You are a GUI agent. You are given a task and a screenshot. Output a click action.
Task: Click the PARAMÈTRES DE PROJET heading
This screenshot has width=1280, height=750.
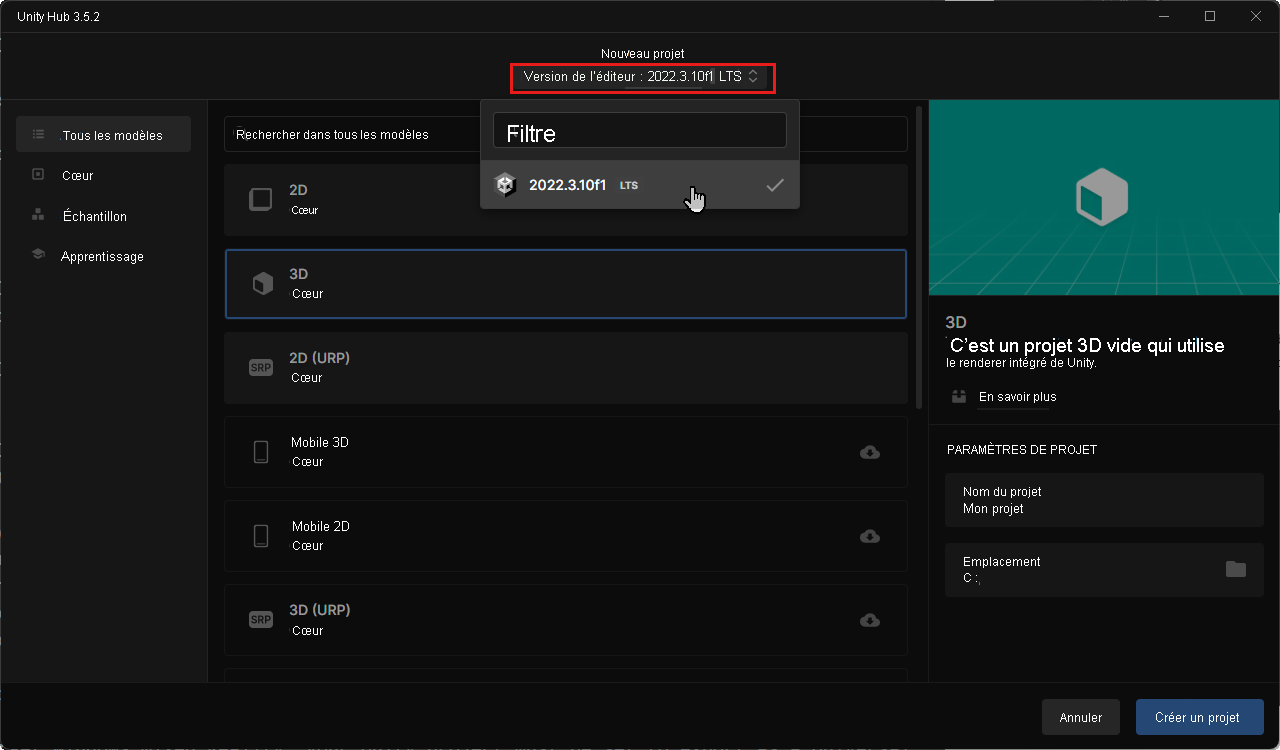(x=1022, y=450)
